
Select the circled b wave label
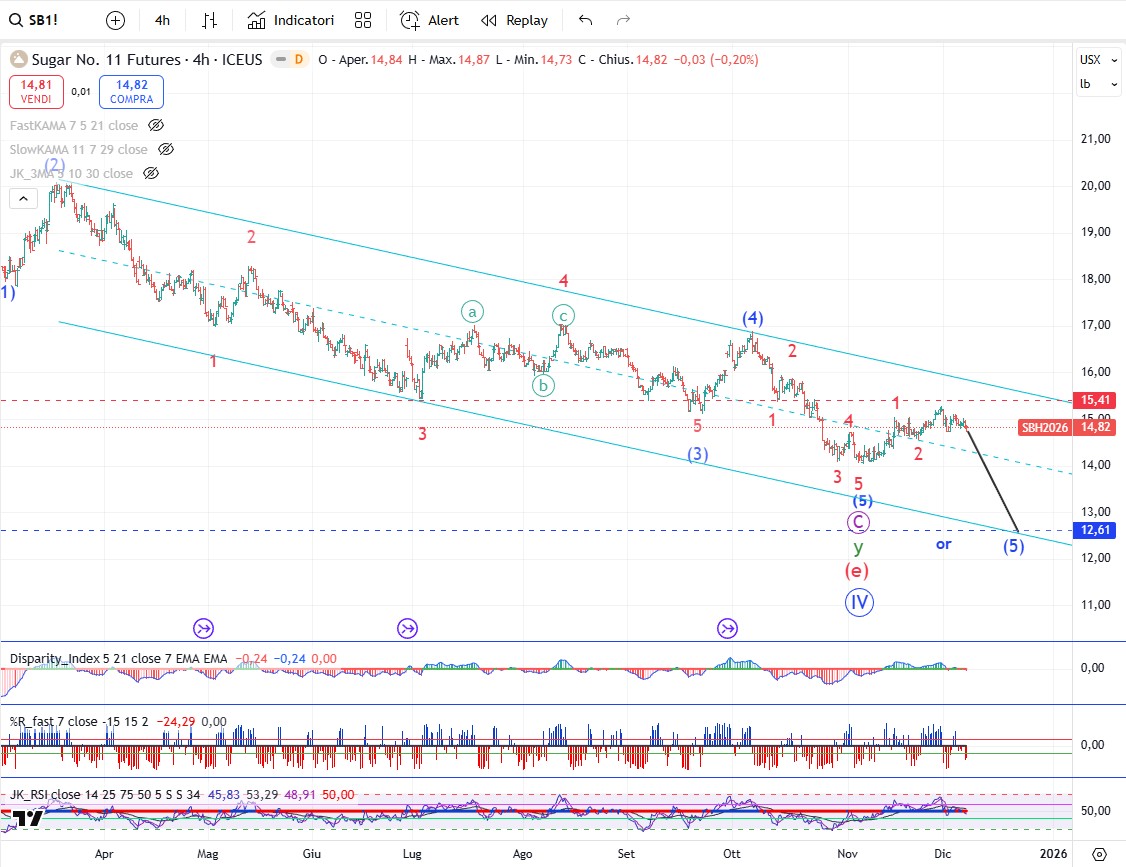point(544,386)
